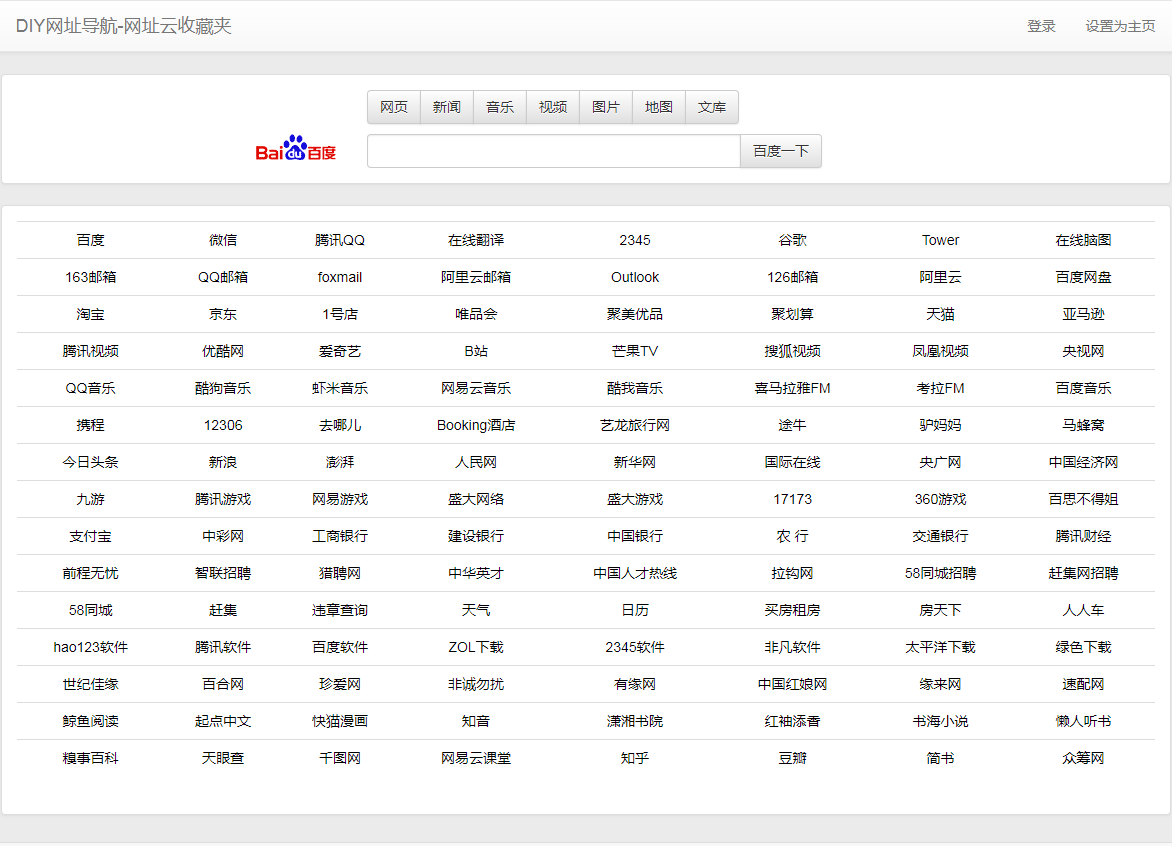
Task: Open the 登录 login page
Action: (x=1042, y=26)
